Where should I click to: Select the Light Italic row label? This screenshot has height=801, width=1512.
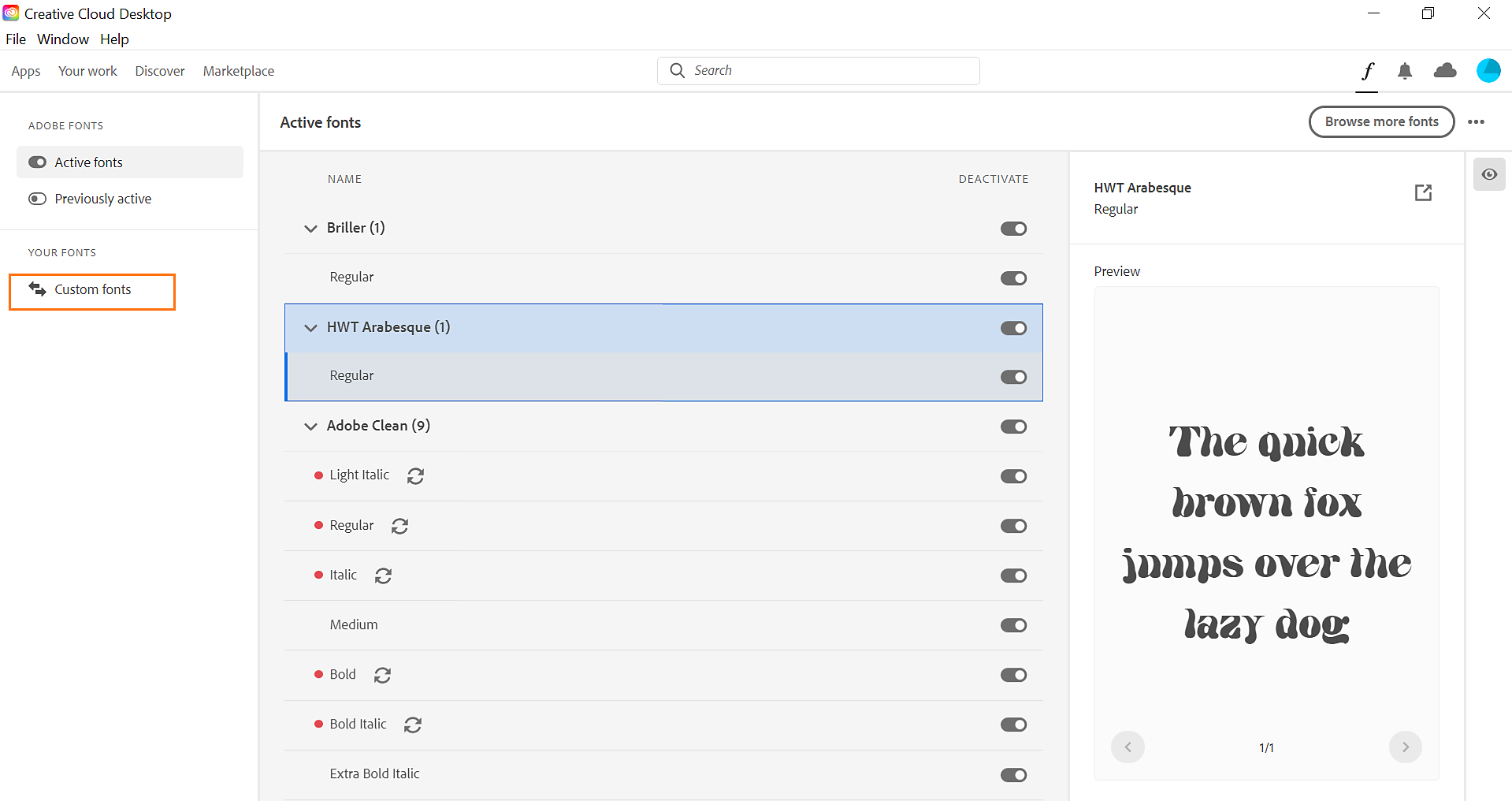[359, 475]
